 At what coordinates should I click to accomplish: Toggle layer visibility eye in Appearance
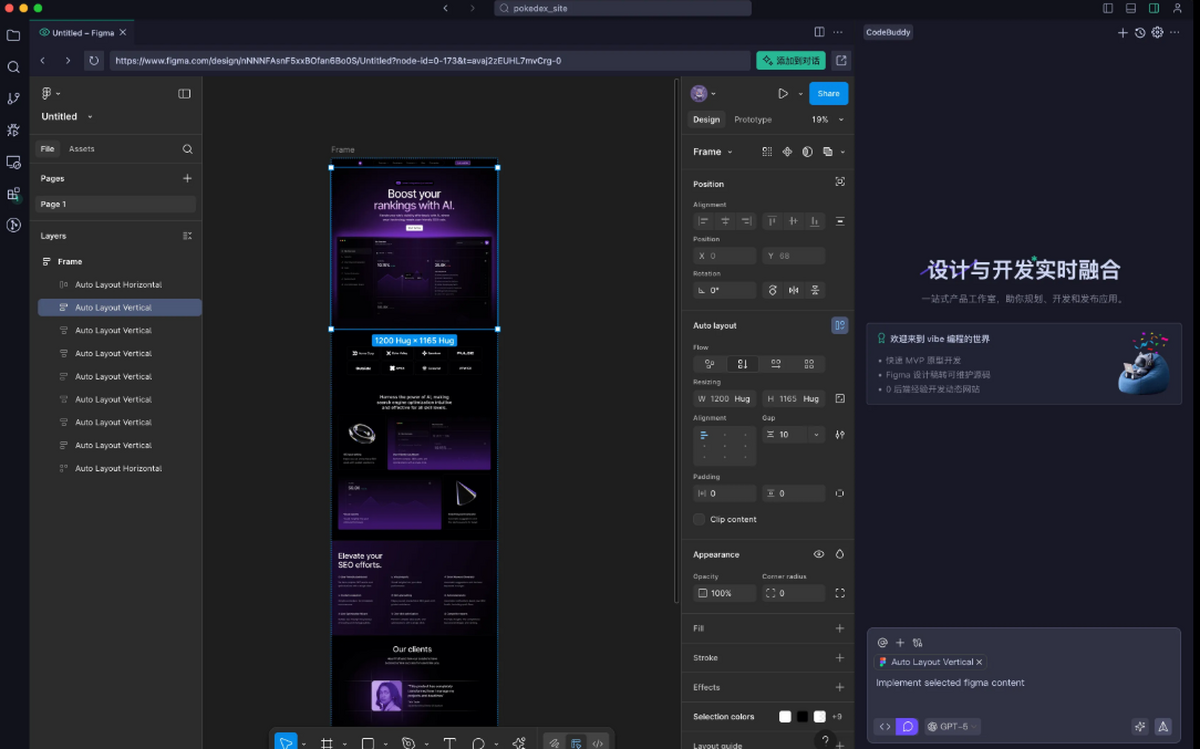tap(819, 554)
